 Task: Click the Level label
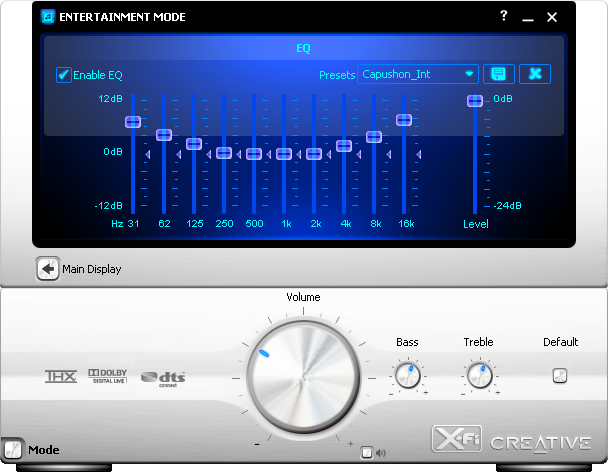[x=476, y=224]
